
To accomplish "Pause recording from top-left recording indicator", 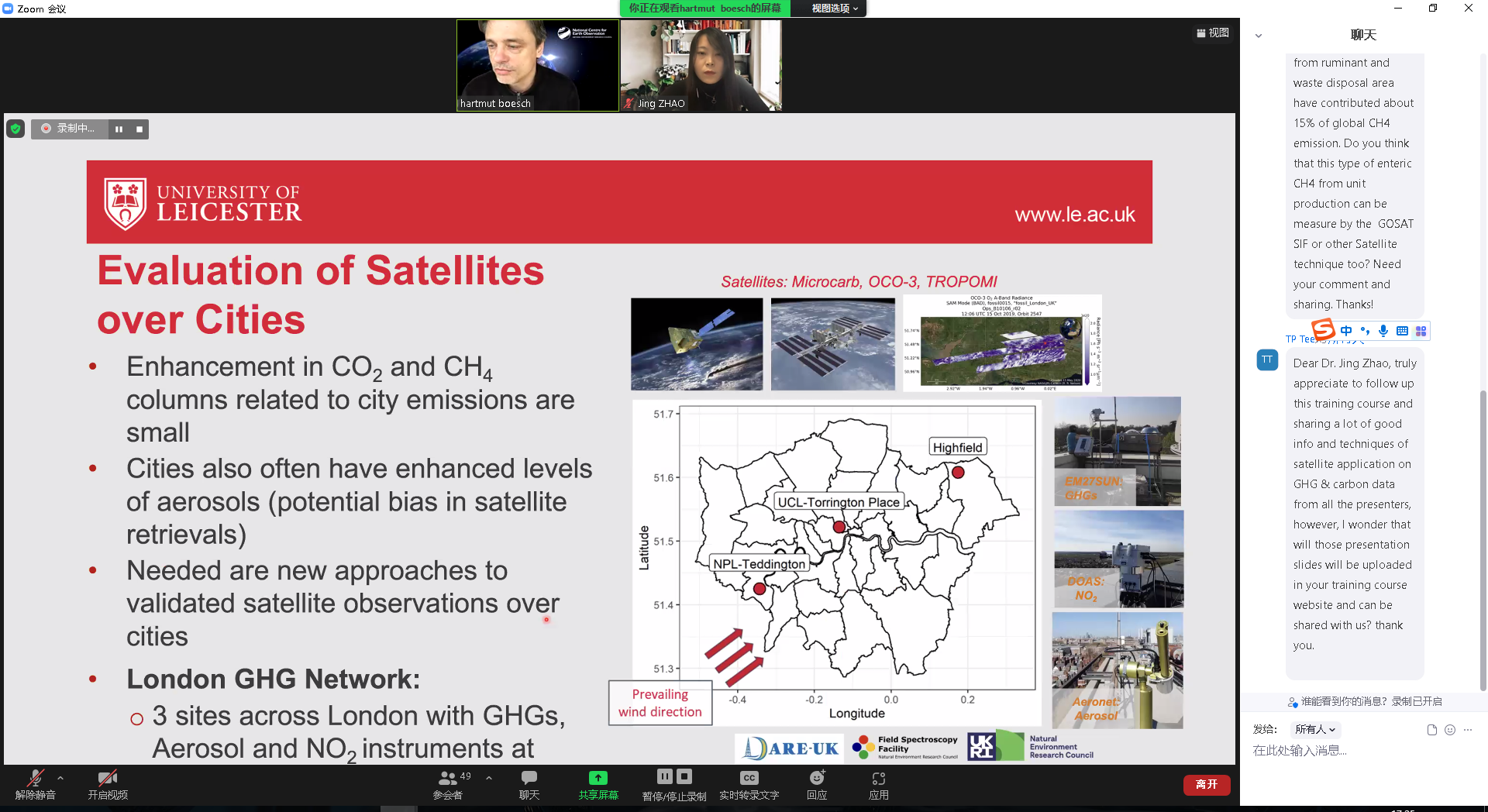I will coord(119,129).
